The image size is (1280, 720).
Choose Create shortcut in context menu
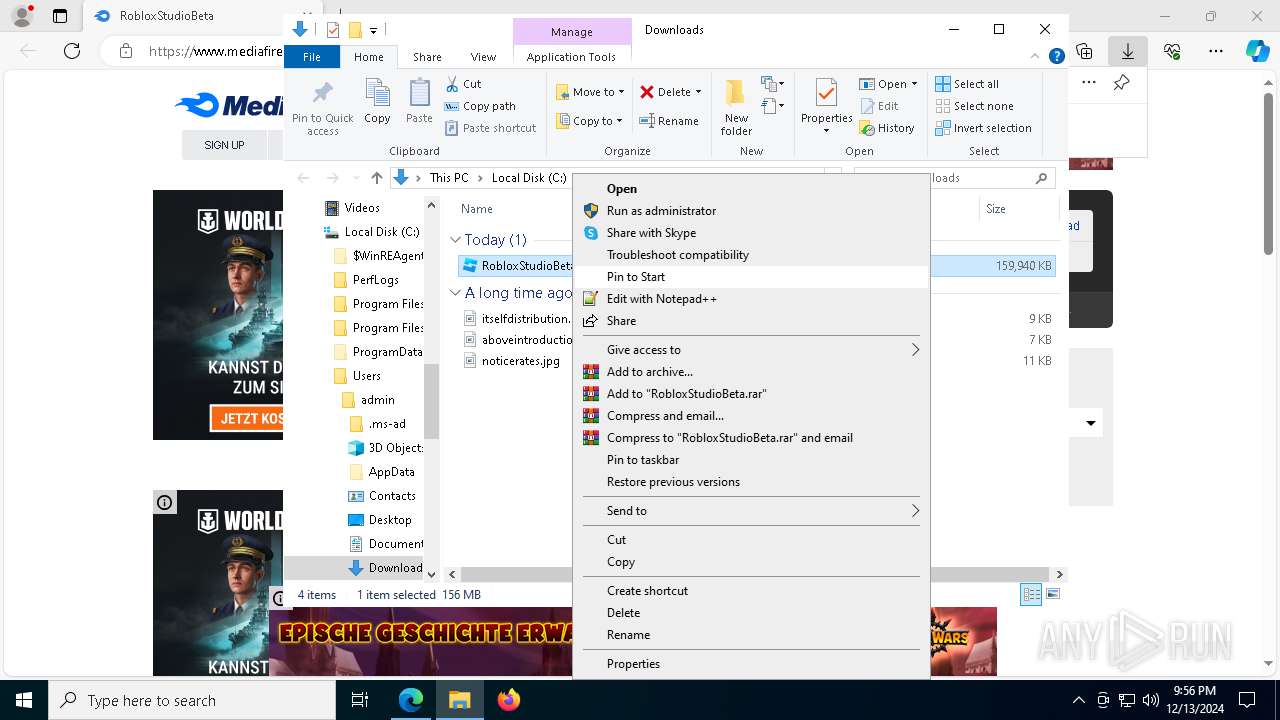pos(750,591)
